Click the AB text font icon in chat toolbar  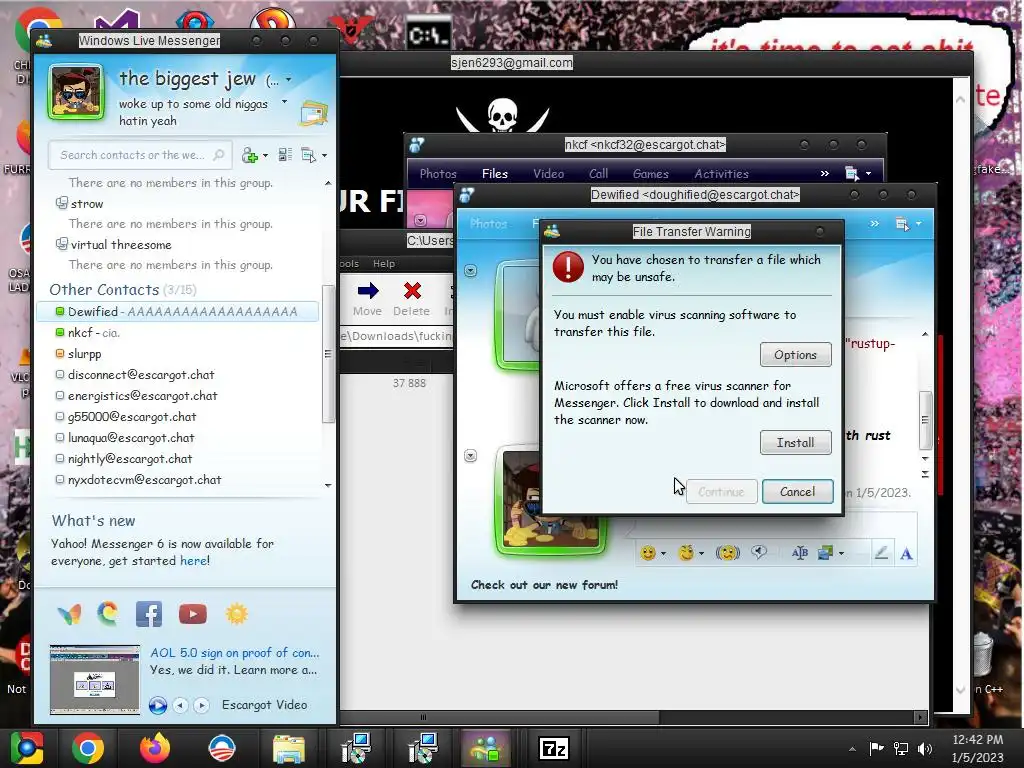(799, 553)
